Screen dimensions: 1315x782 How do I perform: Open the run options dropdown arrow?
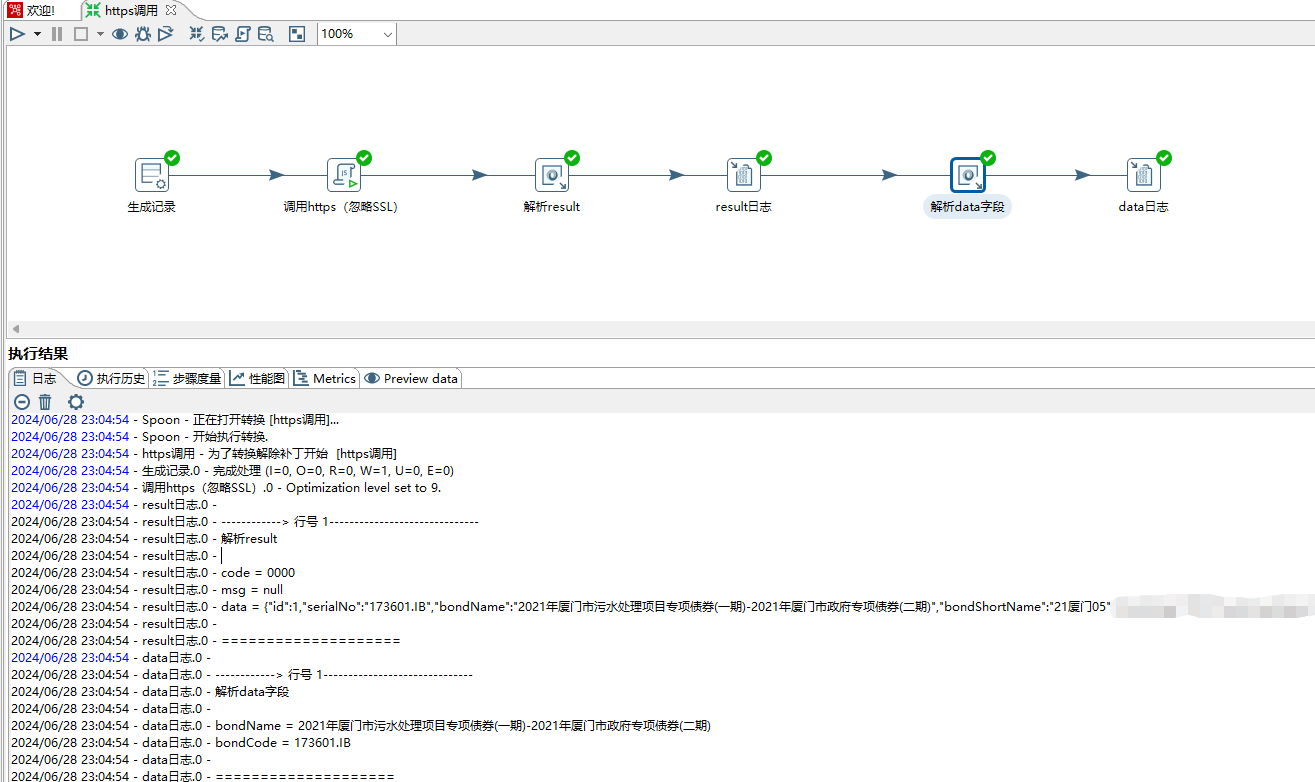click(37, 33)
